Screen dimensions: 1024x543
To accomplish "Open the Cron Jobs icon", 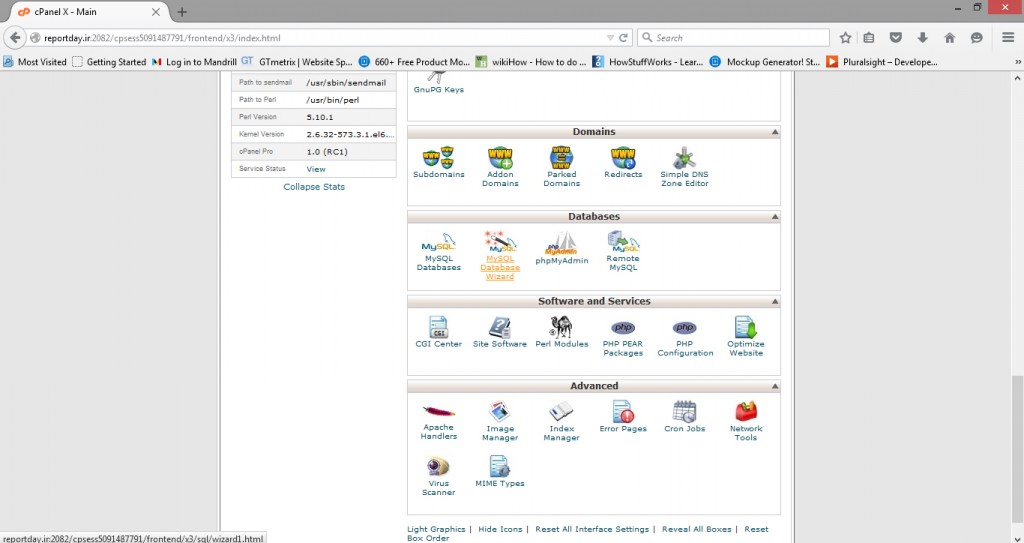I will click(x=684, y=414).
